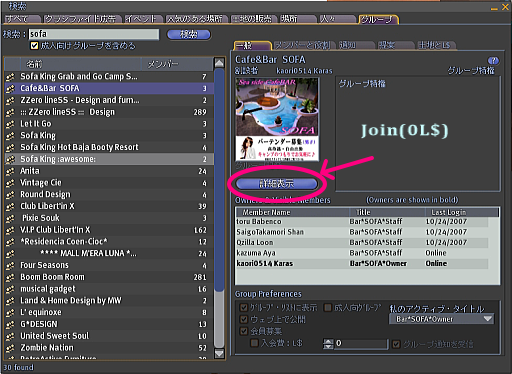Enable the 入会費:L$ checkbox
The image size is (512, 374).
[x=254, y=343]
